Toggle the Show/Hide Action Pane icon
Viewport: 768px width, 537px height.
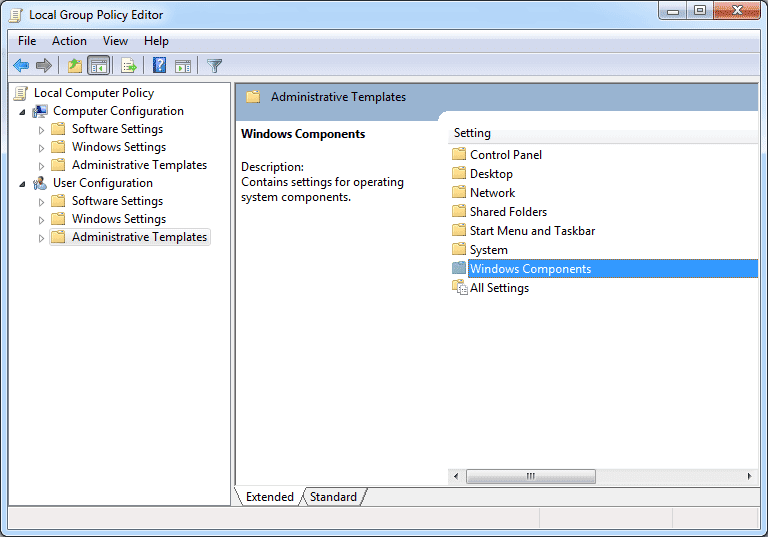pos(183,65)
